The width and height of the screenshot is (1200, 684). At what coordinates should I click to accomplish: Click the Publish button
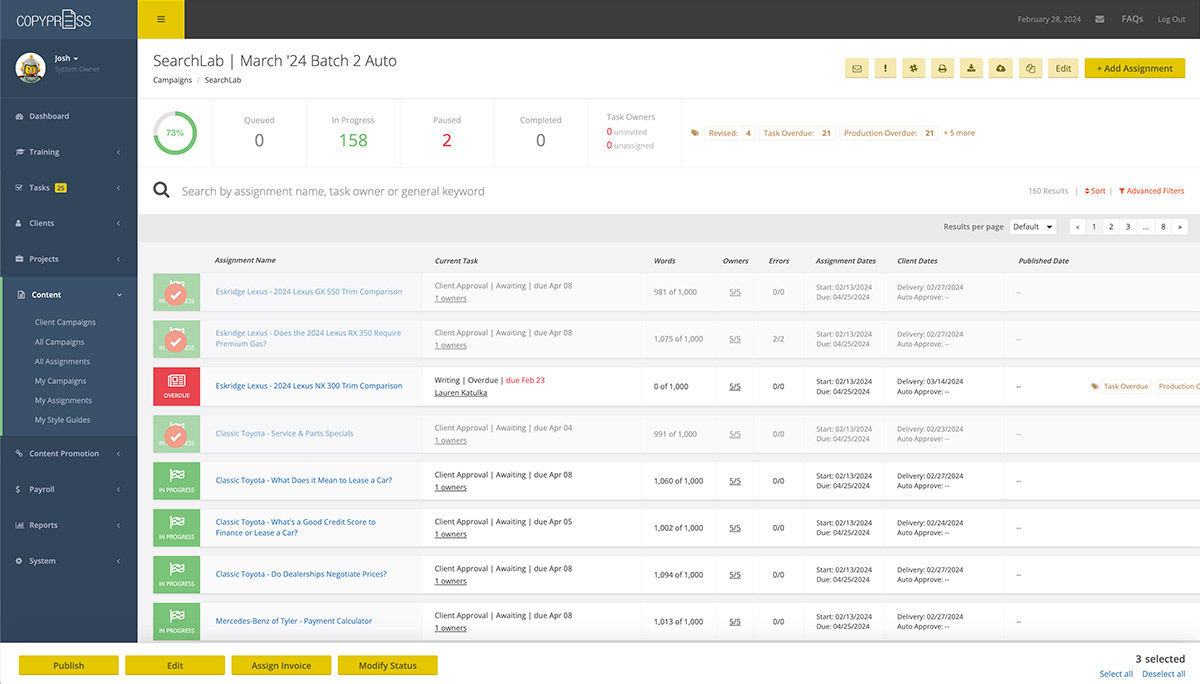(69, 665)
